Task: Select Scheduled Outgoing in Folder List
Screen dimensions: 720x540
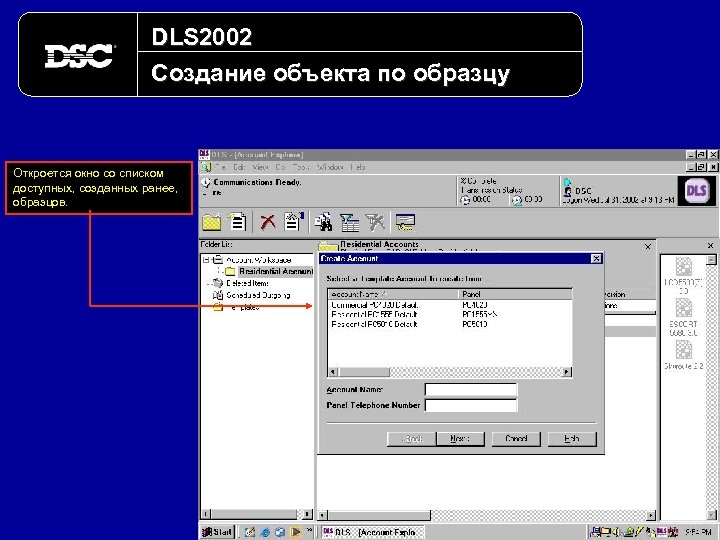Action: [258, 295]
